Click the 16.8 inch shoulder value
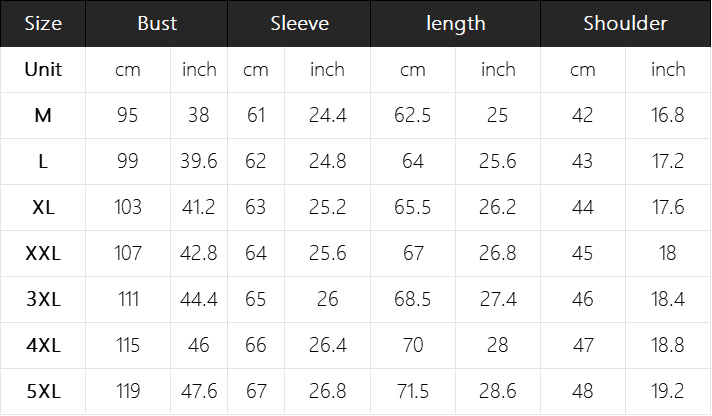 tap(668, 115)
